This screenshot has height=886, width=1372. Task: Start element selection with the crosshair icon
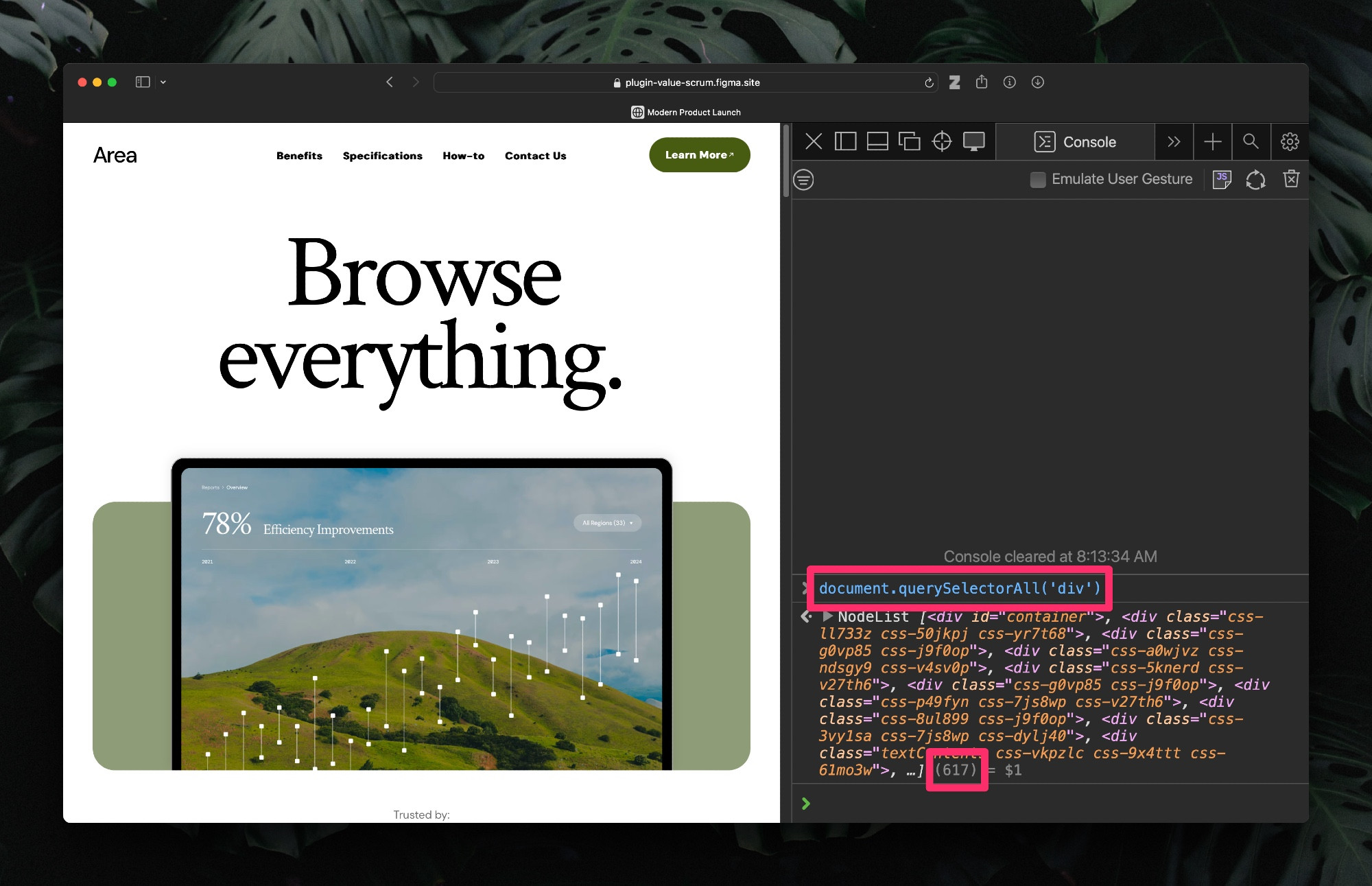coord(942,142)
